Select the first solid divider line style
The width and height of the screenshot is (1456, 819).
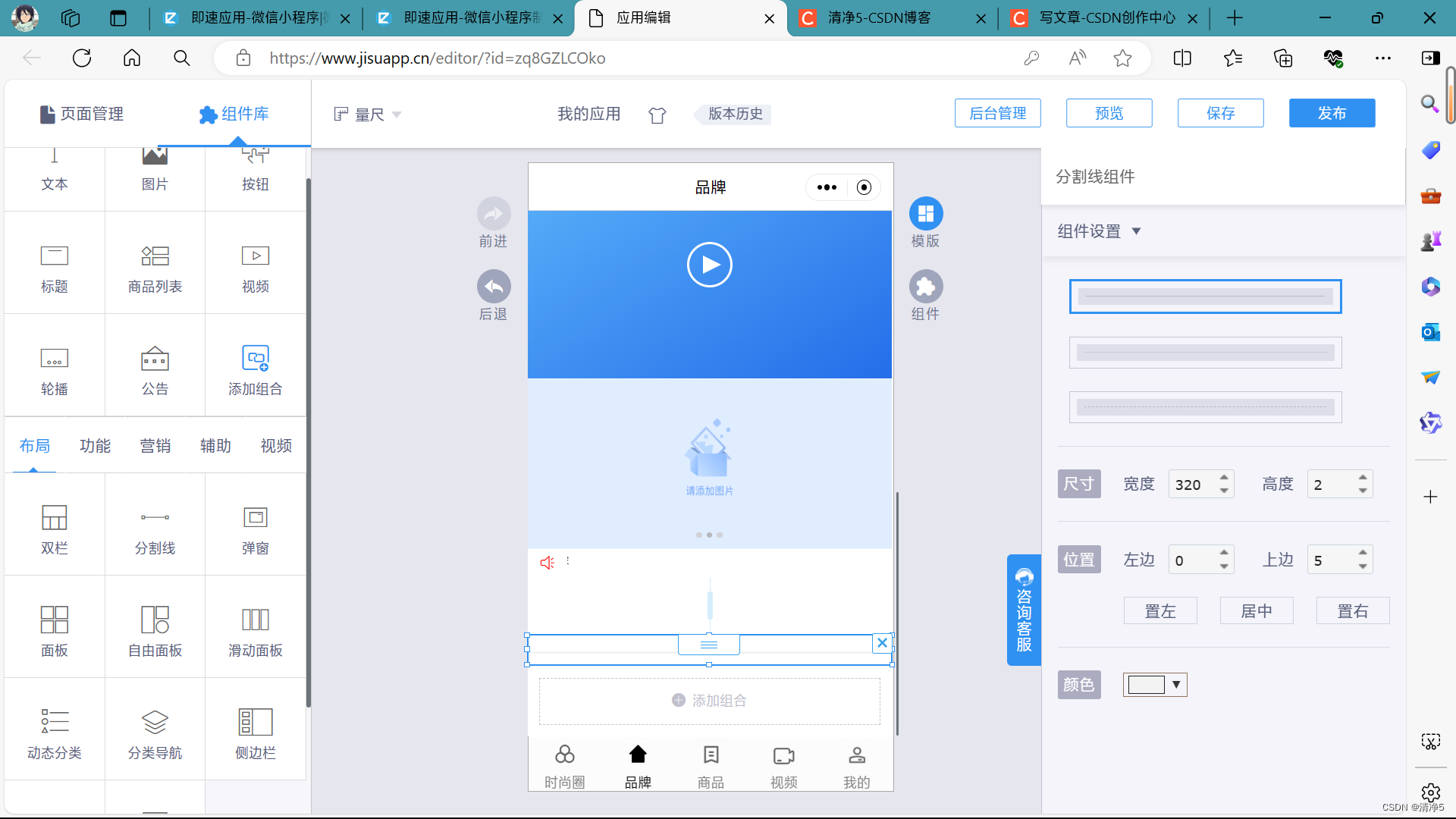(1205, 297)
